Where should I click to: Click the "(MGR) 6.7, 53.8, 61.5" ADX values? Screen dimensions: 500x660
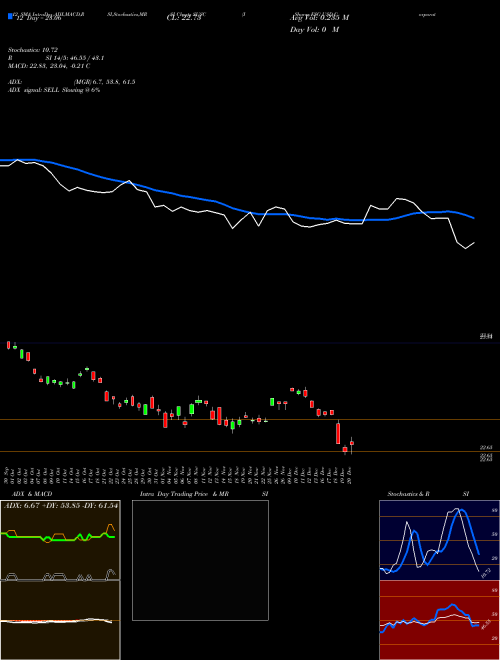104,82
